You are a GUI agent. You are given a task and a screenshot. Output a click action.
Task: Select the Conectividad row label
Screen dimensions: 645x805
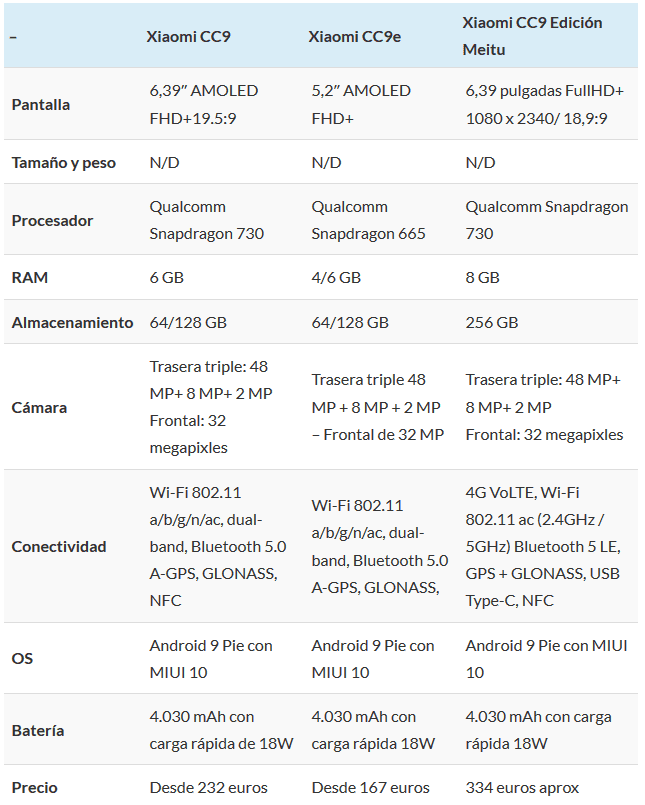(59, 547)
